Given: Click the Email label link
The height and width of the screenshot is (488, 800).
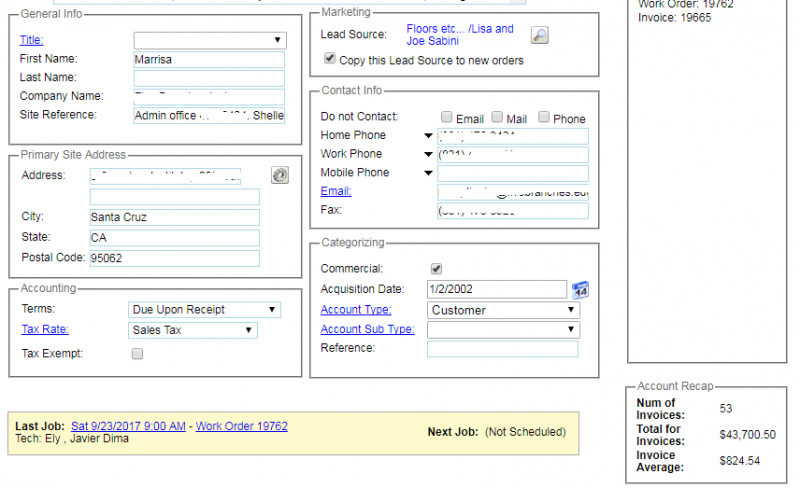Looking at the screenshot, I should [336, 191].
